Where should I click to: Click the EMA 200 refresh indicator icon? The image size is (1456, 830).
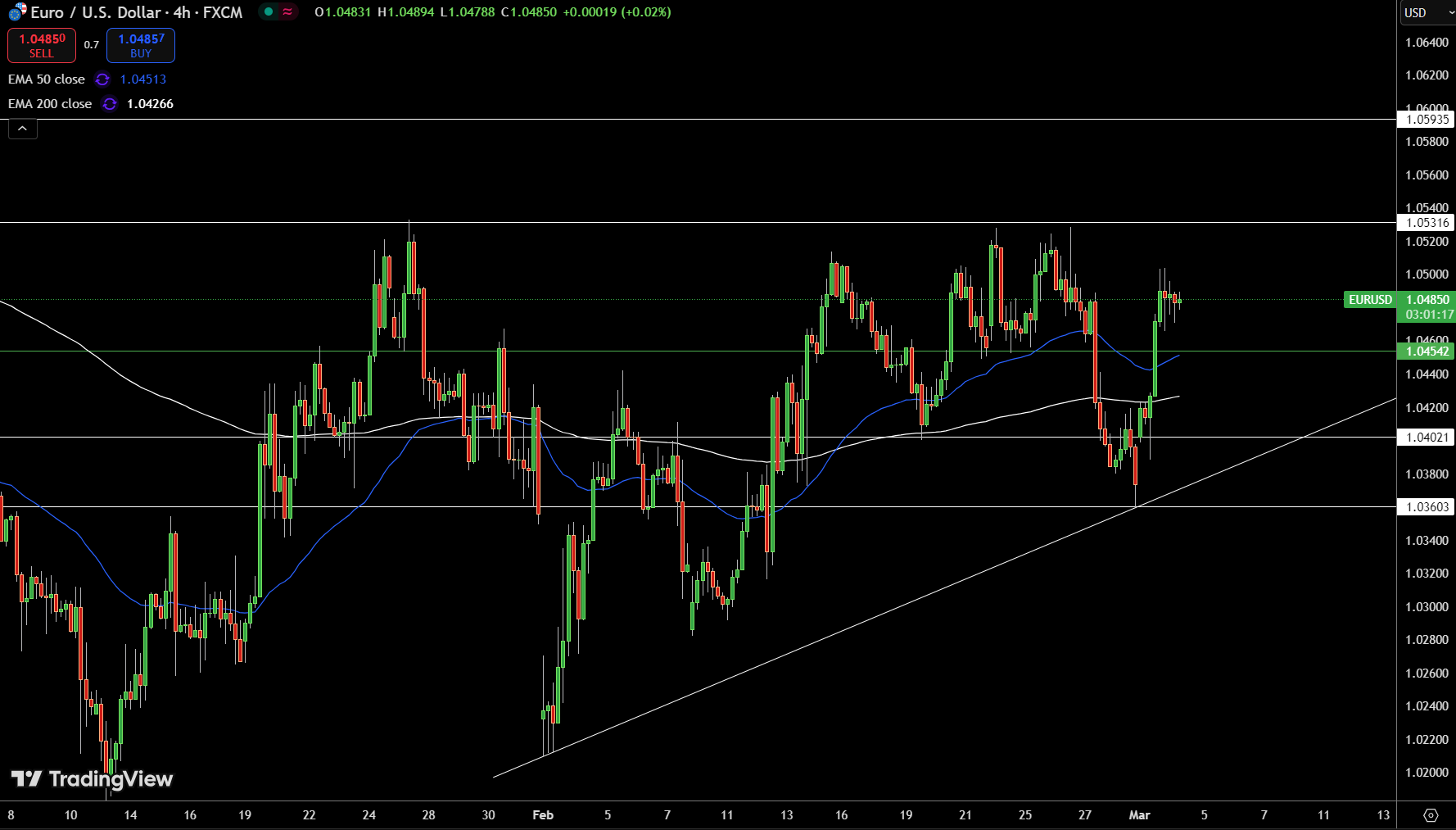pos(110,104)
